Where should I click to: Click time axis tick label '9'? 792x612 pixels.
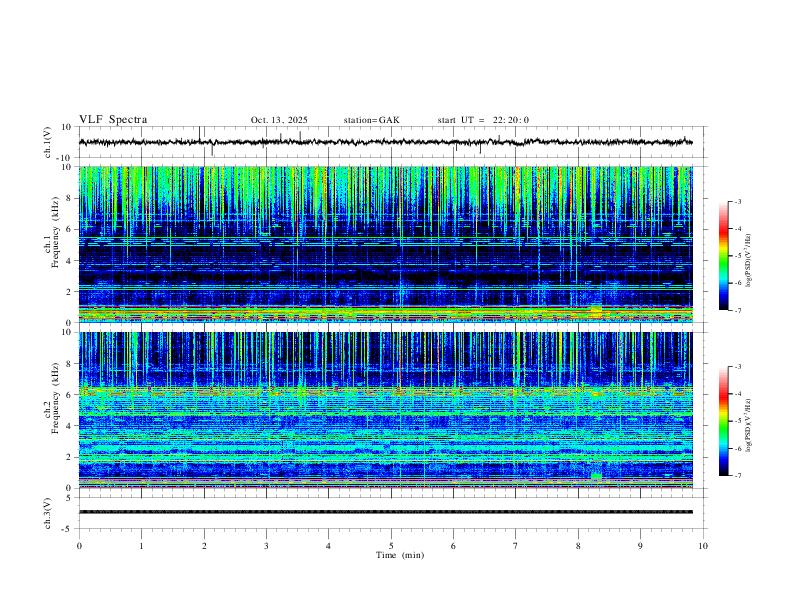pyautogui.click(x=640, y=546)
